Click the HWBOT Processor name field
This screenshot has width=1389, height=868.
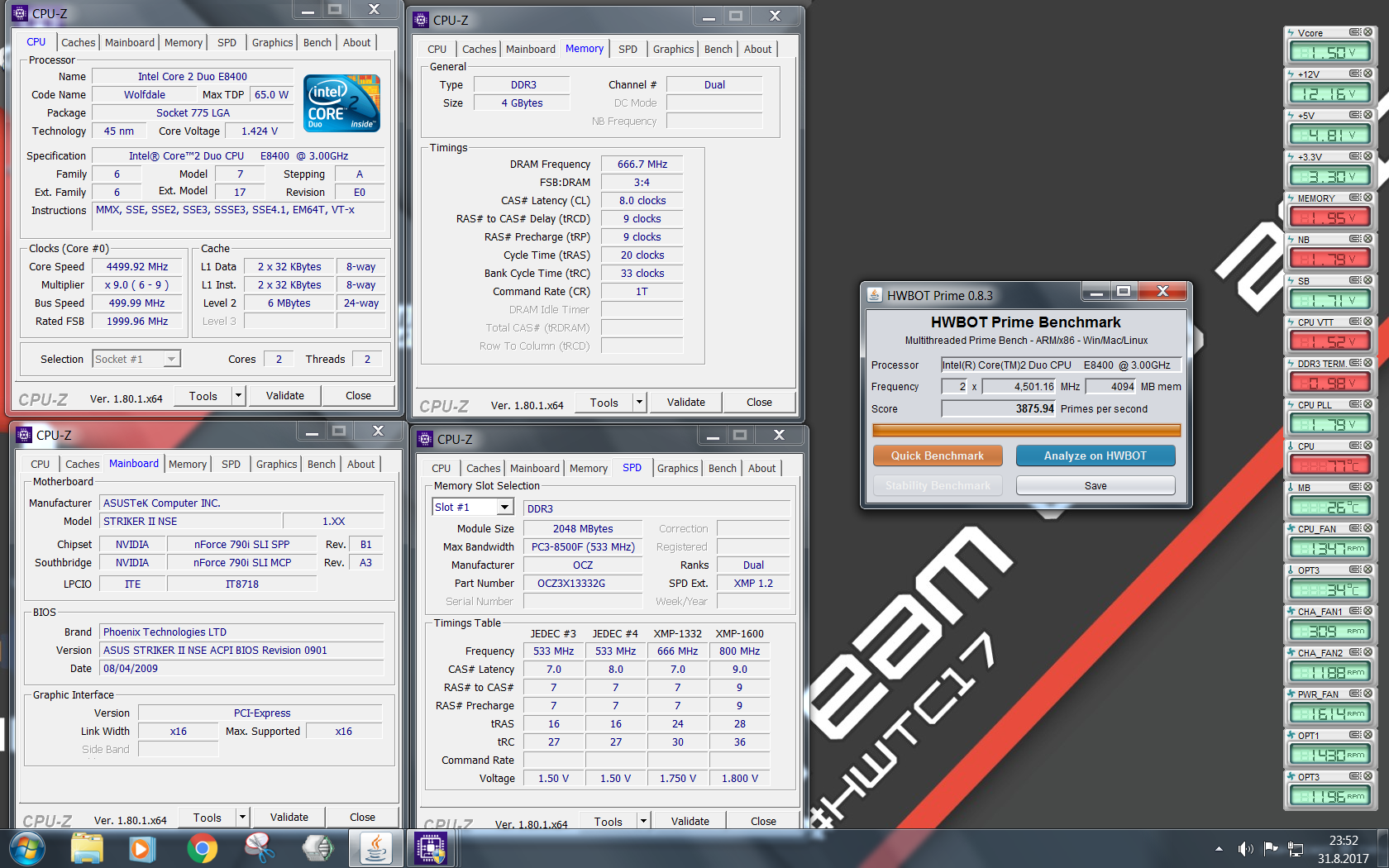[1062, 365]
